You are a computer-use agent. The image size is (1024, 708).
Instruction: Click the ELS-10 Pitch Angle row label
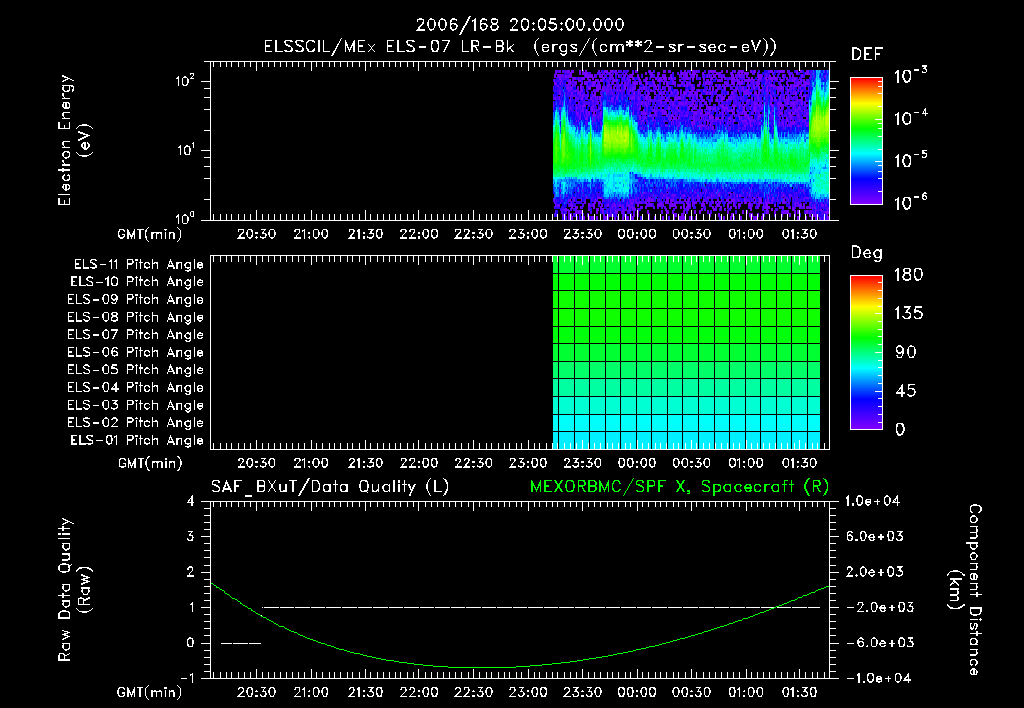click(137, 282)
